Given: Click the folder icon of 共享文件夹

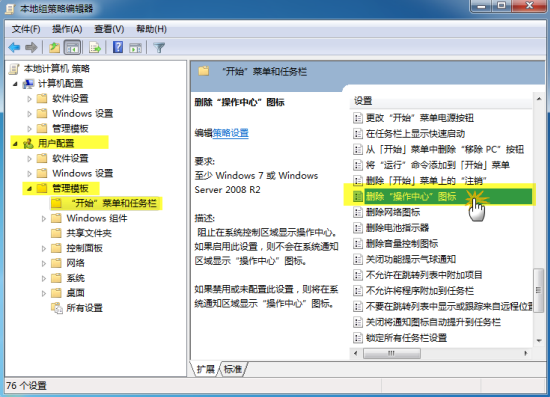Looking at the screenshot, I should click(56, 233).
